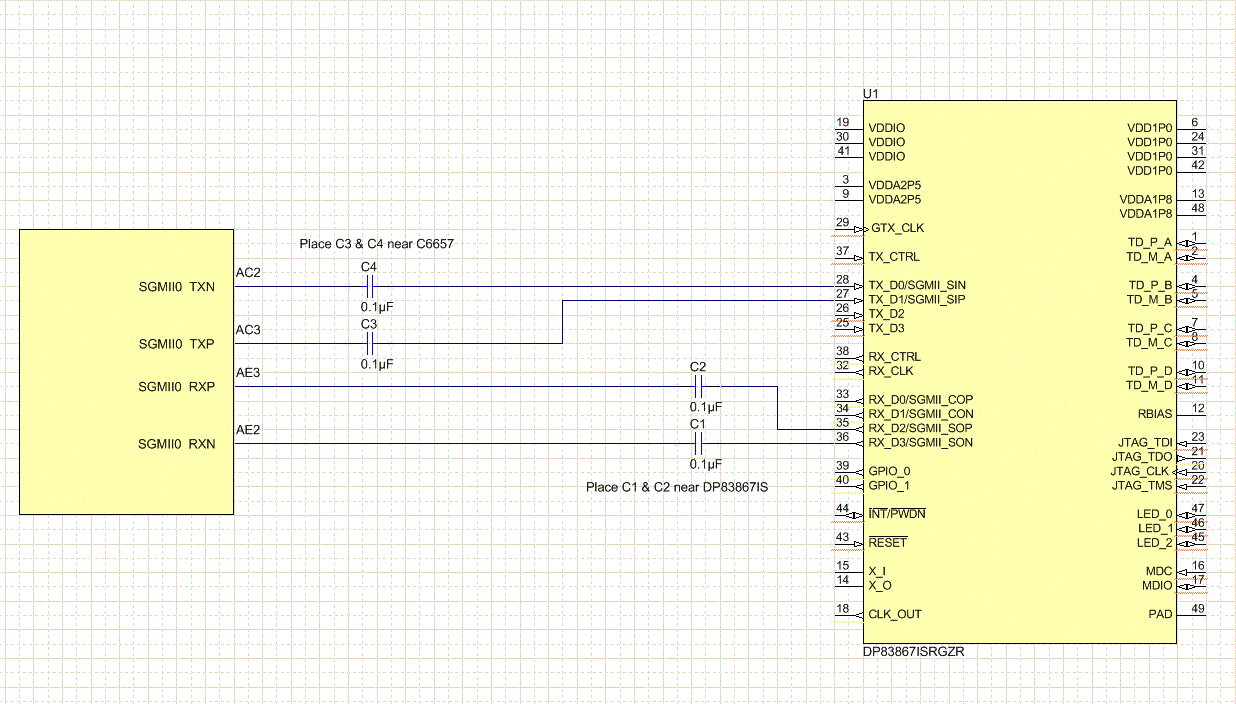The width and height of the screenshot is (1236, 704).
Task: Click the DP83867ISRGZR part name text
Action: [x=914, y=651]
